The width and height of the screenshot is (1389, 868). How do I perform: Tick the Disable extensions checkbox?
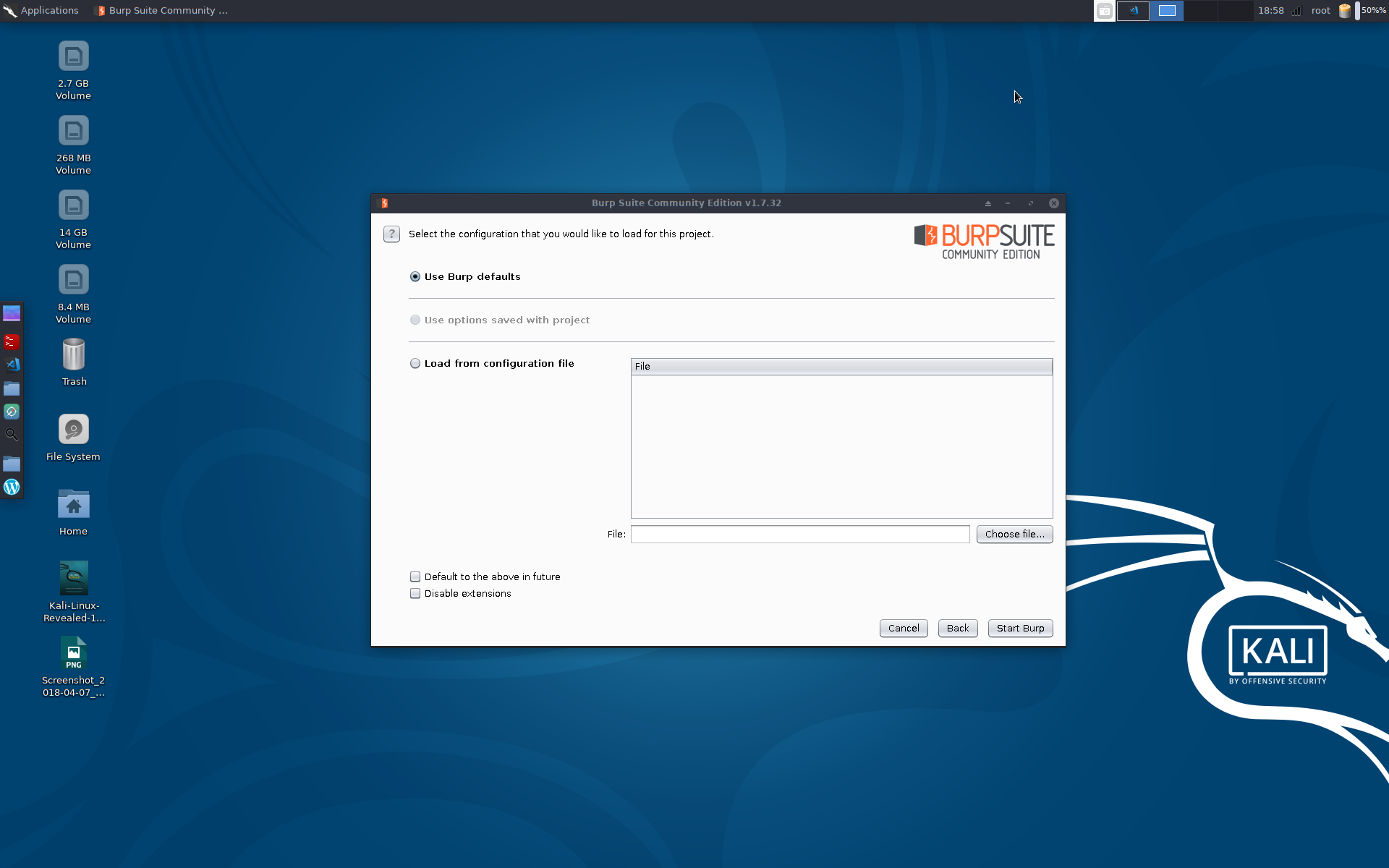click(415, 593)
